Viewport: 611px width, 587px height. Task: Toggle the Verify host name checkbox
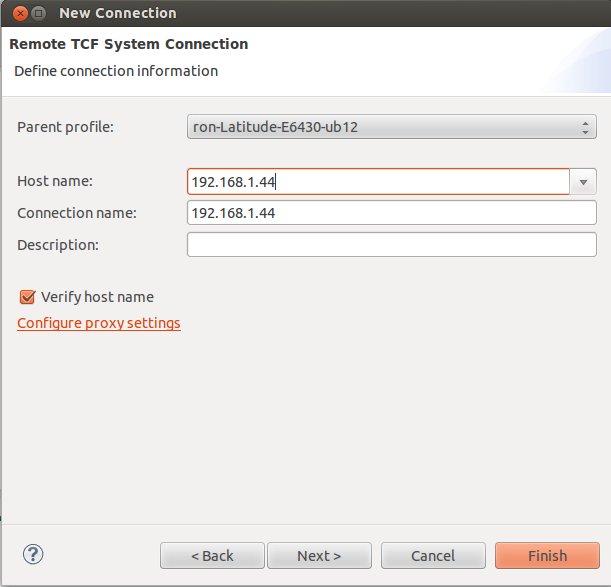click(27, 297)
